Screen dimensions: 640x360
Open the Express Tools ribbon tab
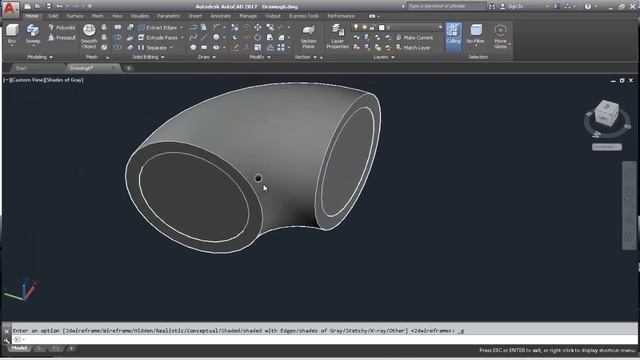click(304, 16)
